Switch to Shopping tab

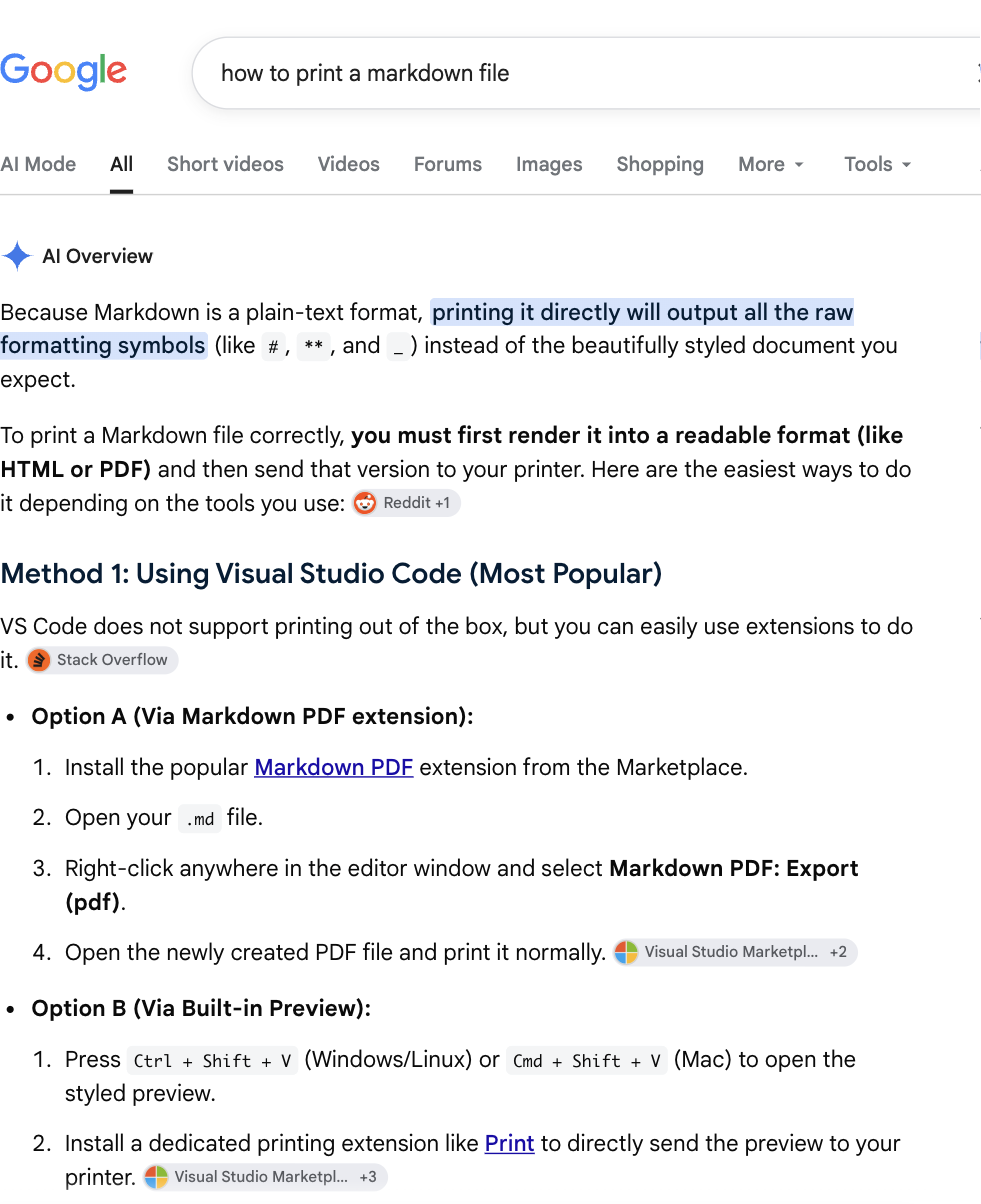660,164
